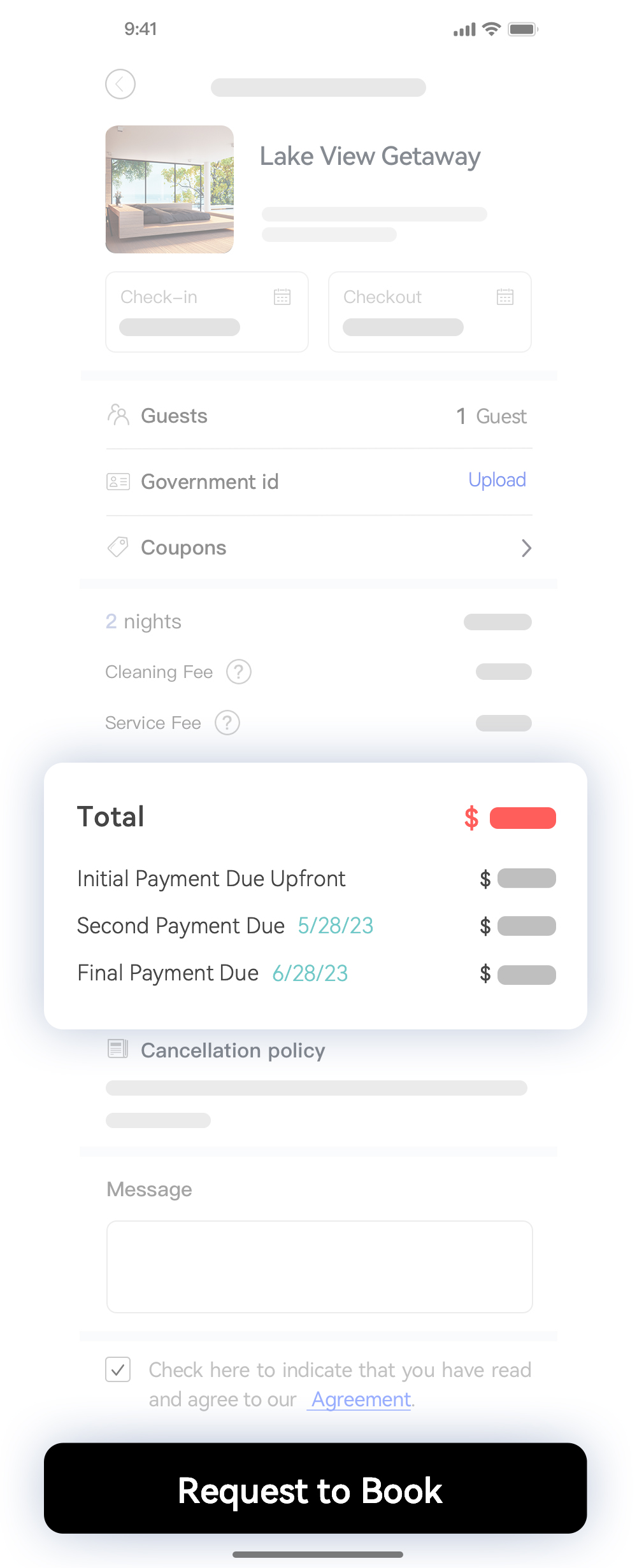Tap the back arrow circle icon
The height and width of the screenshot is (1568, 637).
pyautogui.click(x=120, y=84)
